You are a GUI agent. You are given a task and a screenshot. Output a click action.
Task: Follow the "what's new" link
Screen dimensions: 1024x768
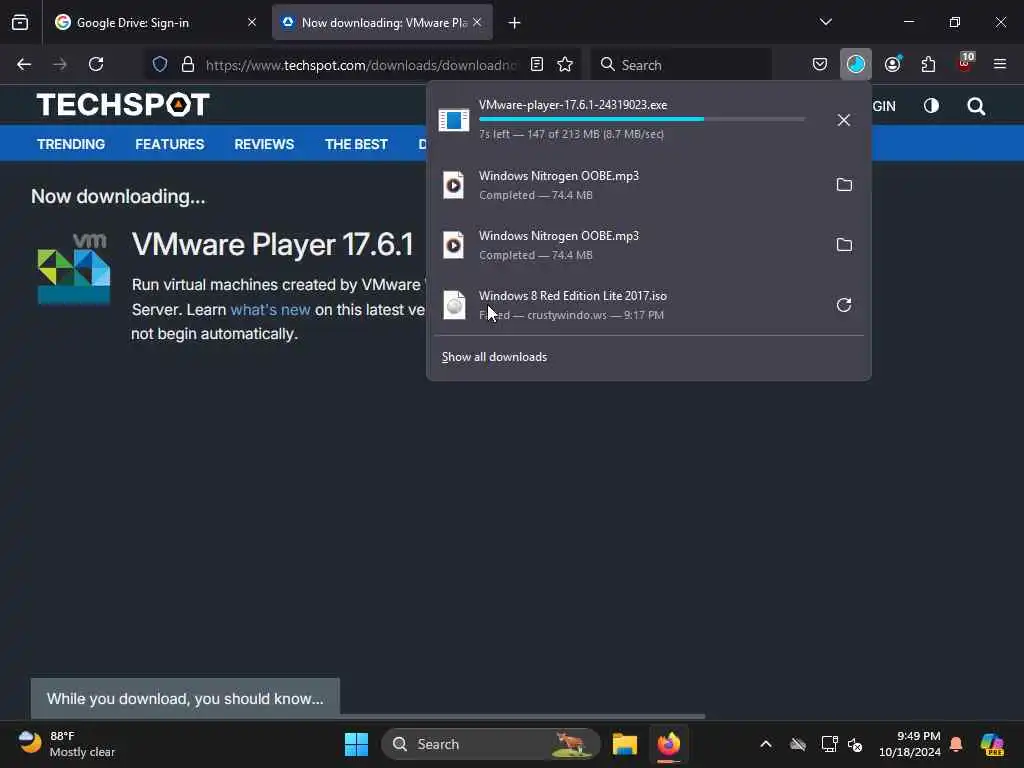click(270, 310)
